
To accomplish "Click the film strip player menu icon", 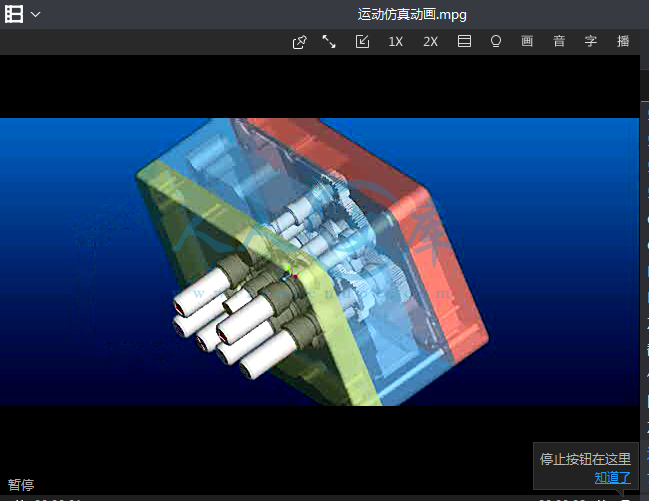I will click(14, 14).
